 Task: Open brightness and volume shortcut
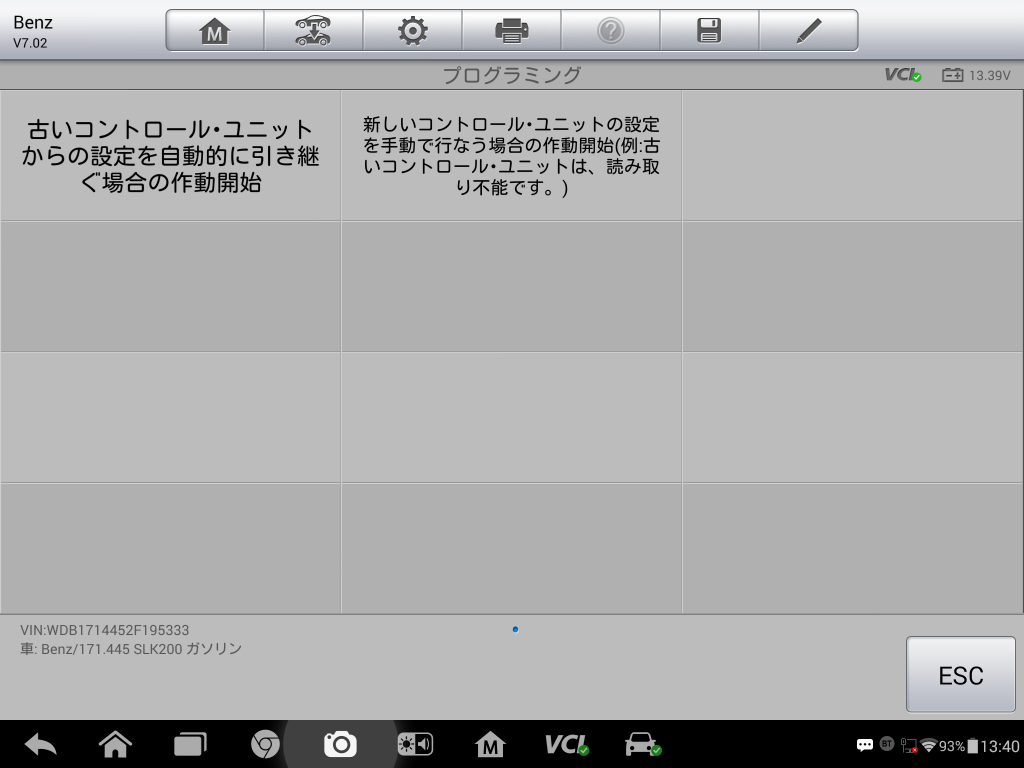(415, 744)
